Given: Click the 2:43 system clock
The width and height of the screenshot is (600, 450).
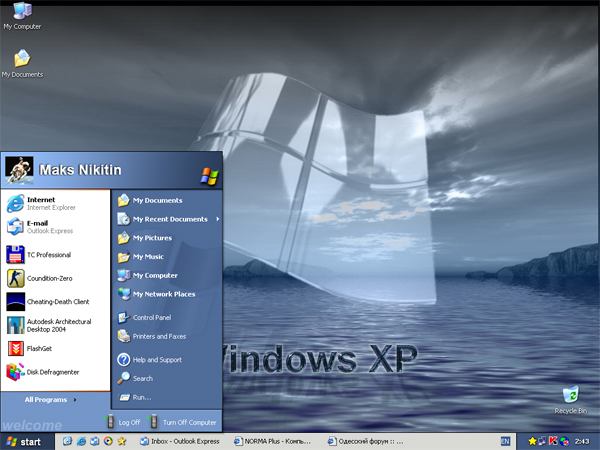Looking at the screenshot, I should (582, 441).
